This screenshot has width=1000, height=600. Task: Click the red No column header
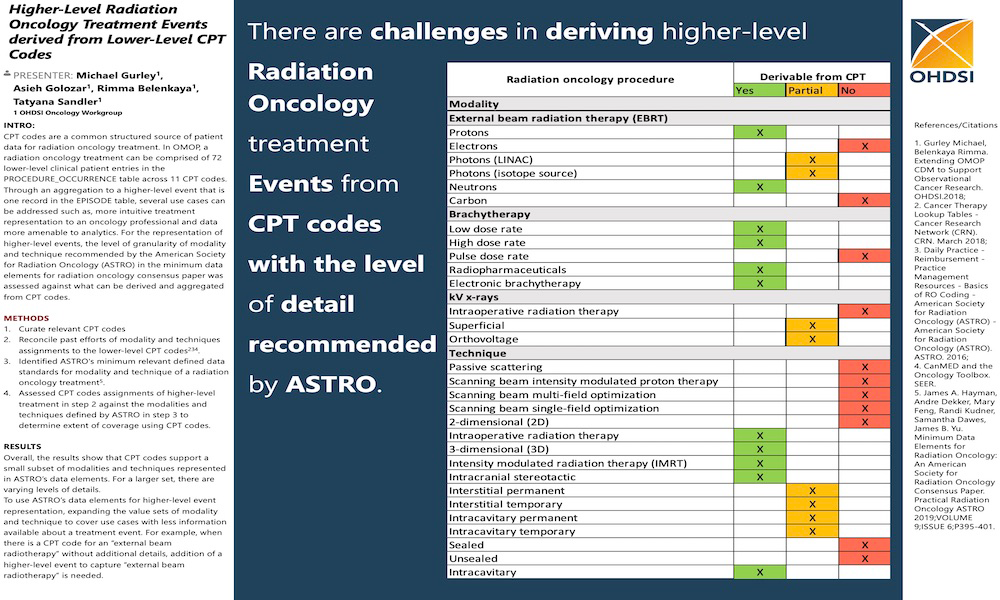pyautogui.click(x=864, y=90)
